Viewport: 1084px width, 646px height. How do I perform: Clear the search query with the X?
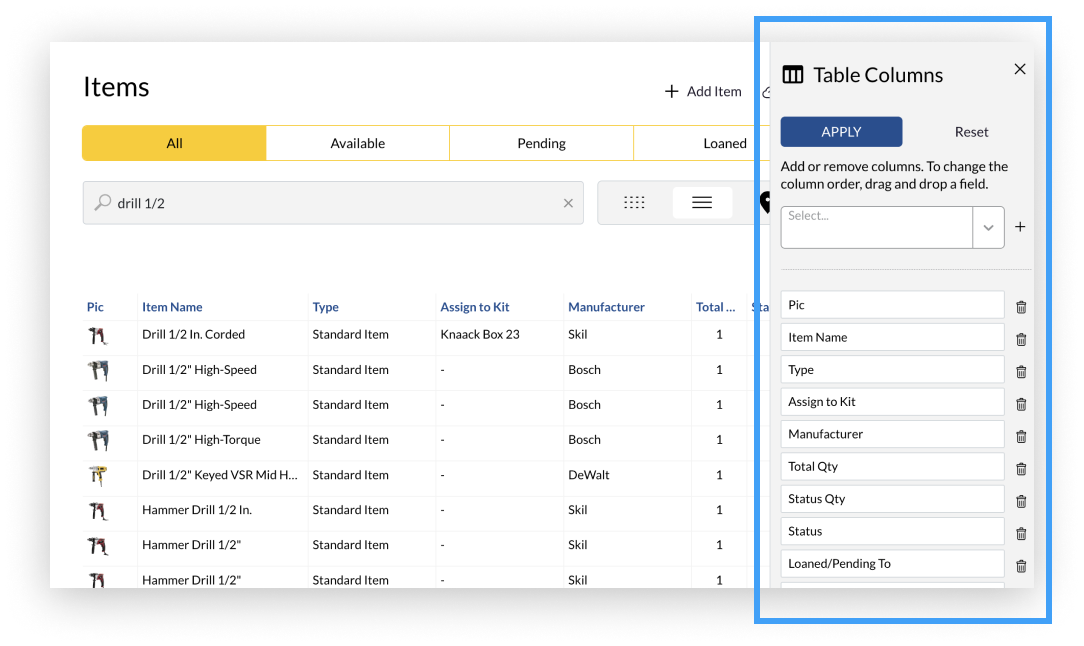point(568,202)
